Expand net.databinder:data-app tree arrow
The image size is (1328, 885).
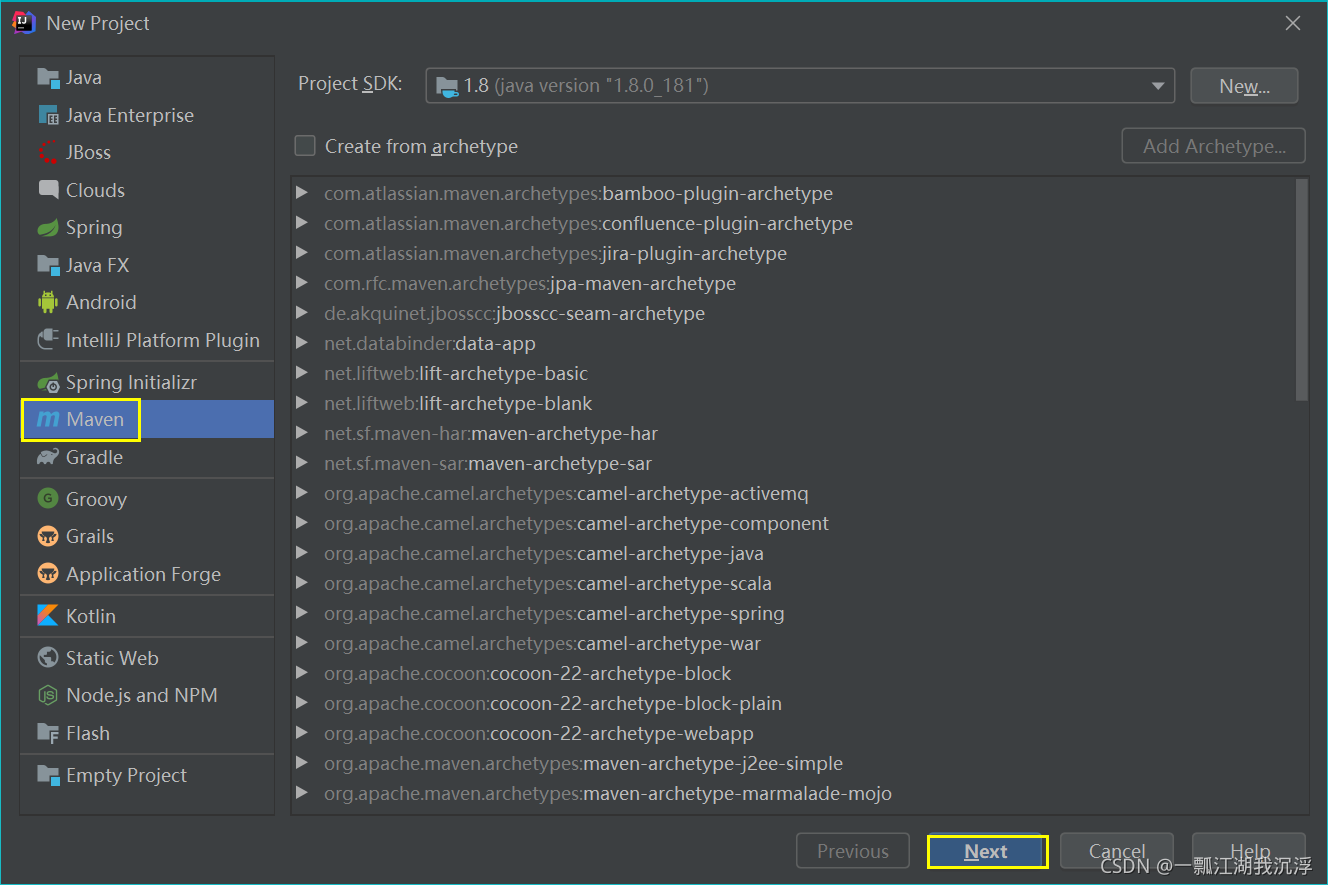302,343
